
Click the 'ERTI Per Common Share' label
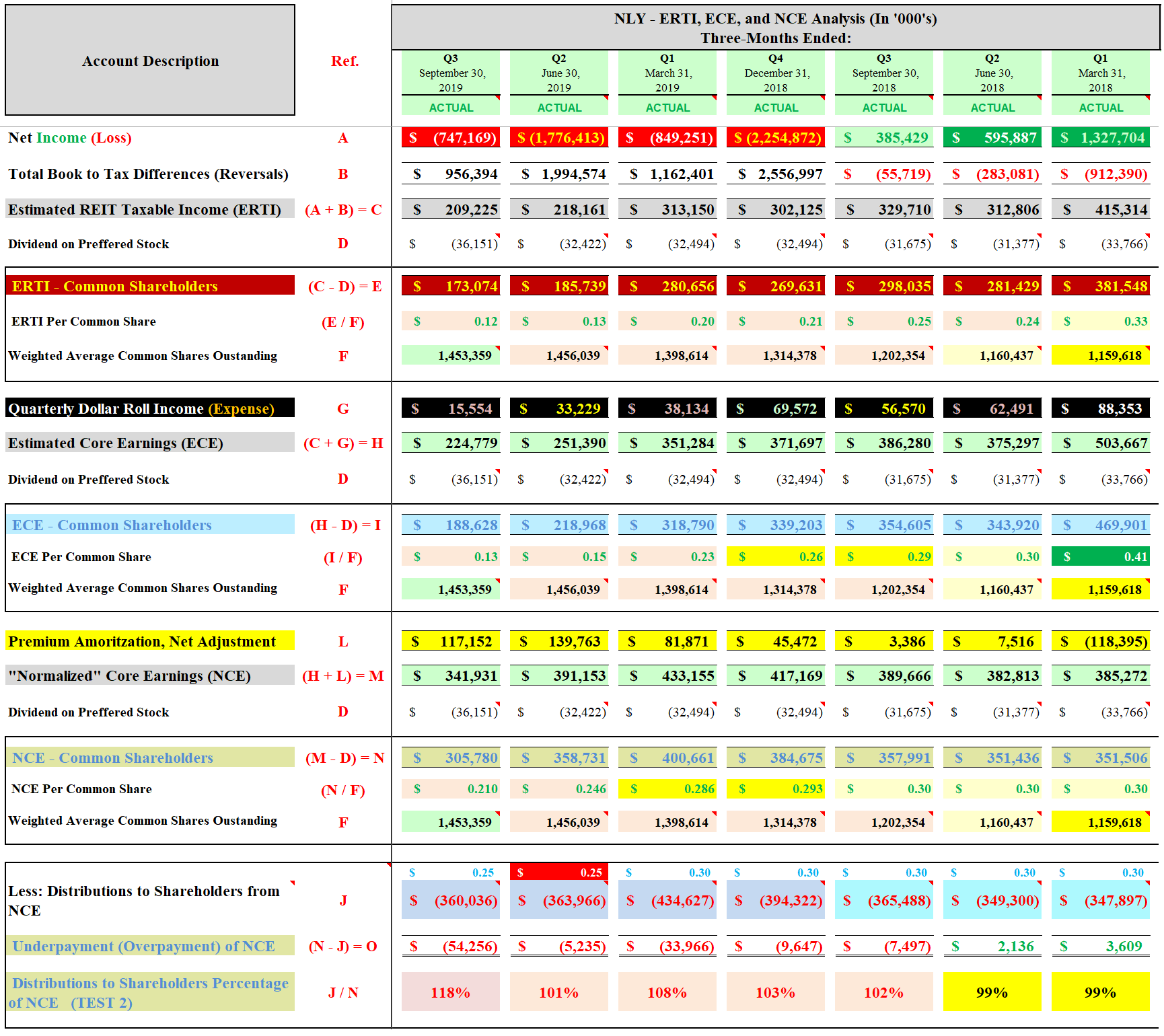point(83,322)
